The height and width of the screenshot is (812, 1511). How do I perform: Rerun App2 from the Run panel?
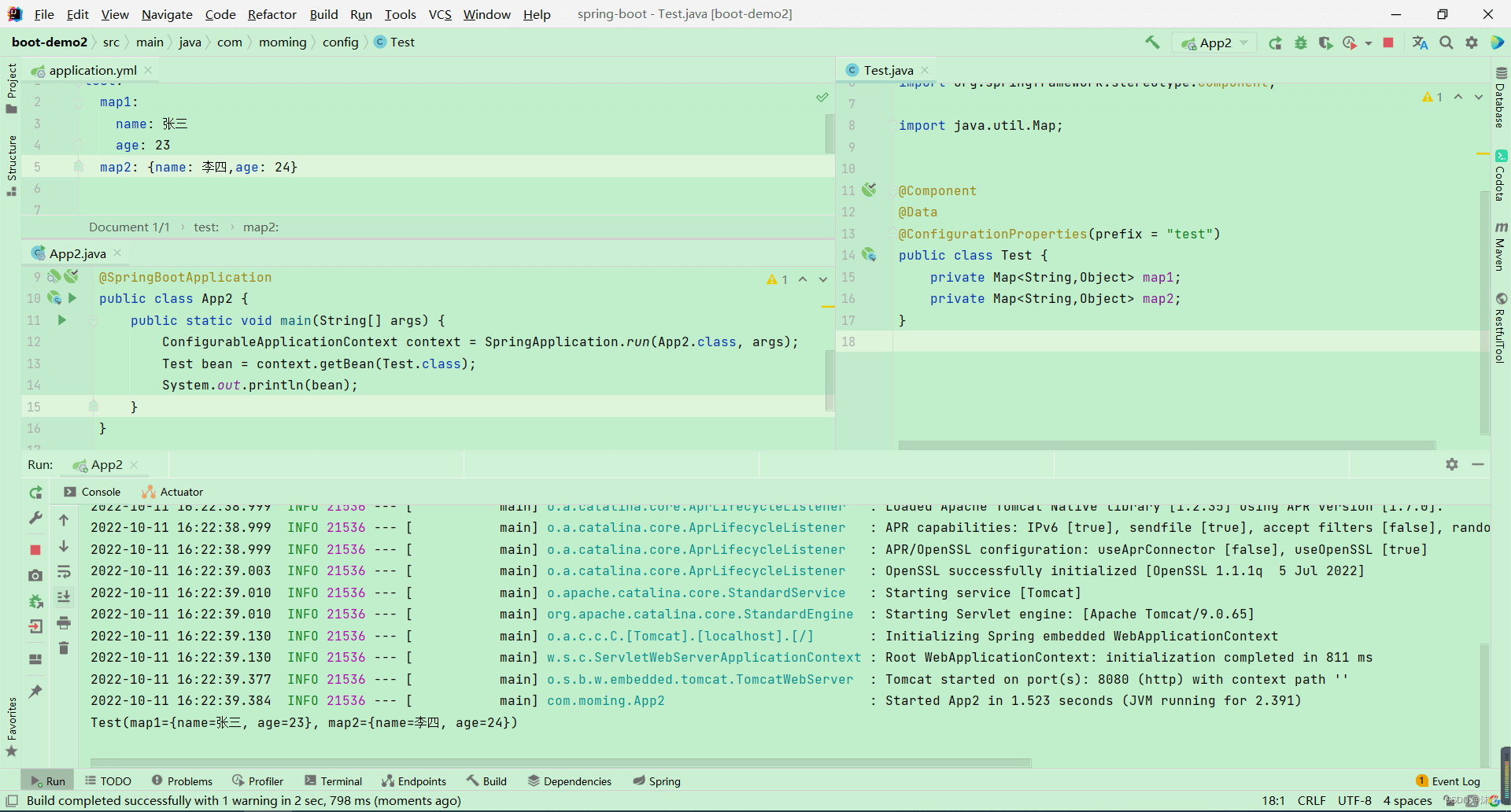[35, 493]
